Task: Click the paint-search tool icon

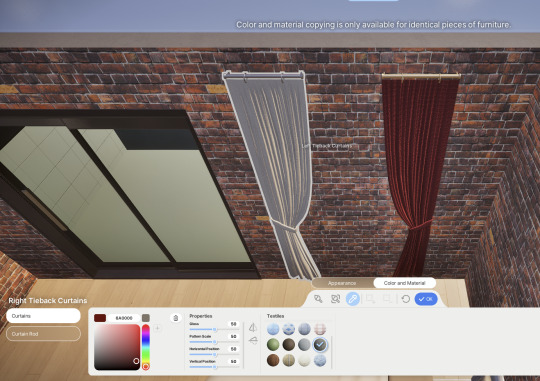Action: [318, 299]
